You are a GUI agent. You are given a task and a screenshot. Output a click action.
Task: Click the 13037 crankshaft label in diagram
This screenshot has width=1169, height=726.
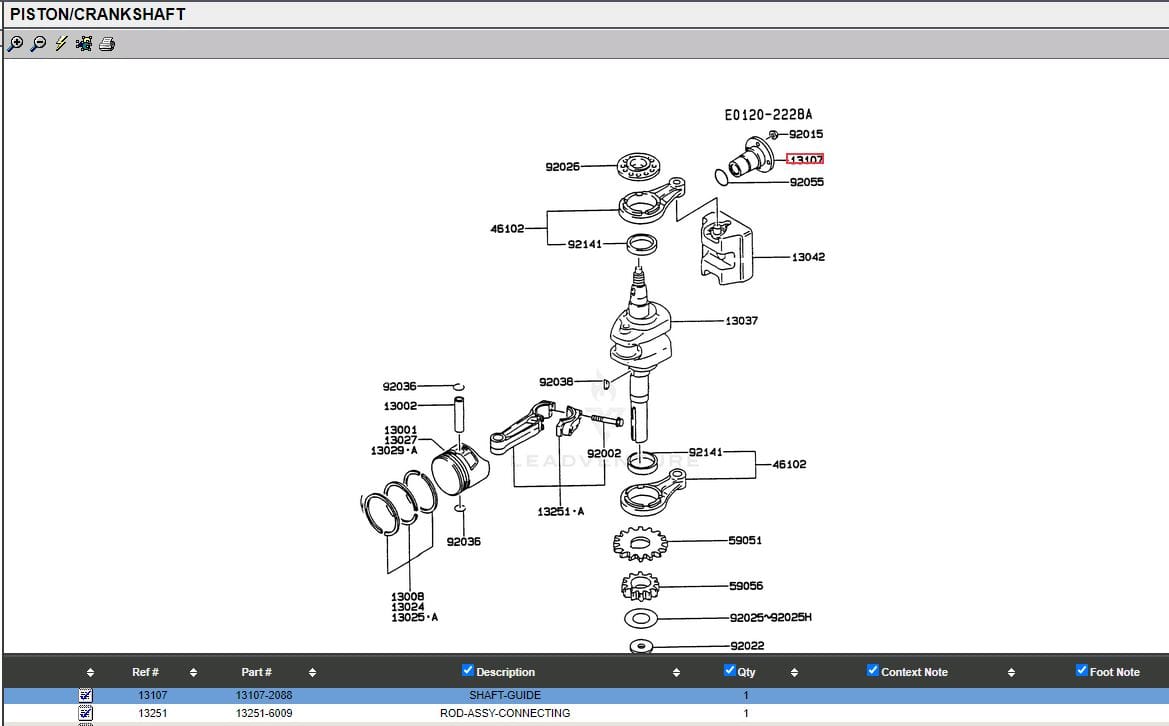point(741,321)
